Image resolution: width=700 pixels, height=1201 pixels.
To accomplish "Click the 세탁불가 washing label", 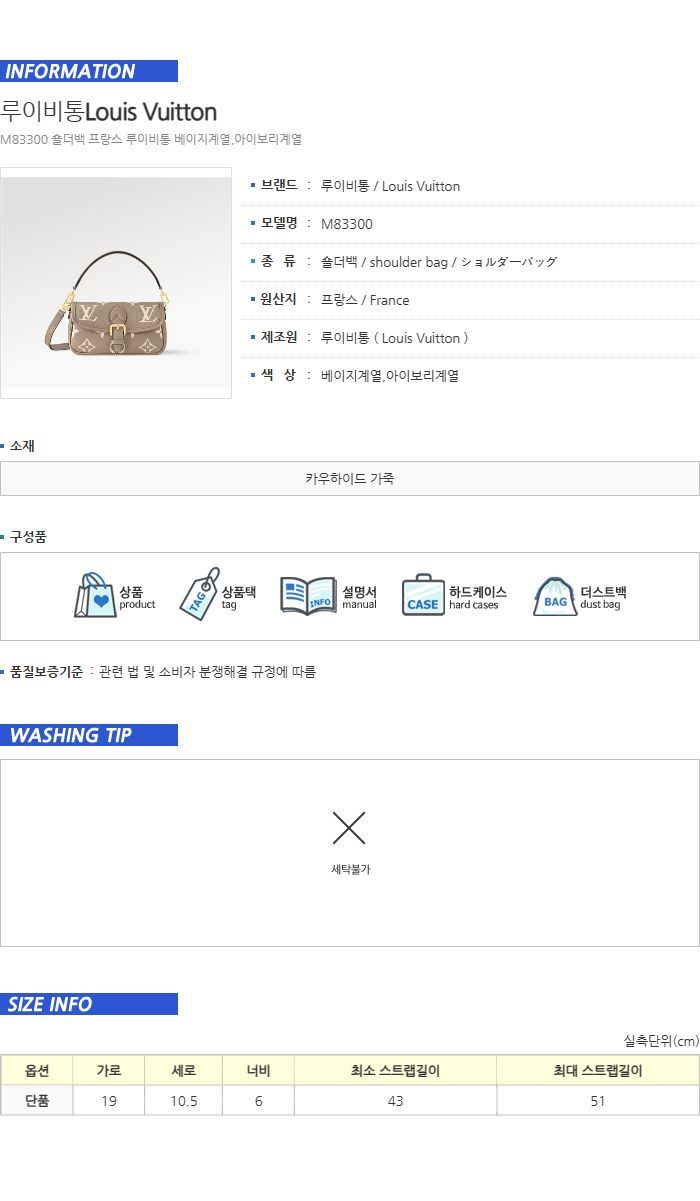I will click(x=350, y=870).
